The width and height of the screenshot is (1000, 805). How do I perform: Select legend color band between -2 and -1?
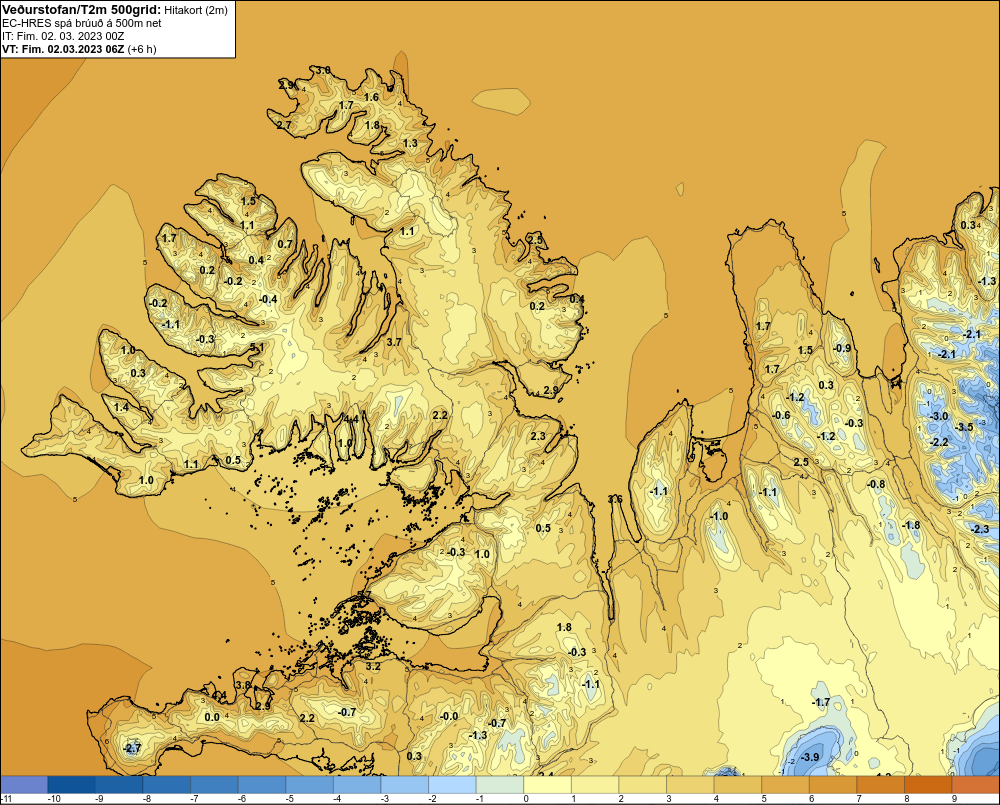pyautogui.click(x=452, y=784)
